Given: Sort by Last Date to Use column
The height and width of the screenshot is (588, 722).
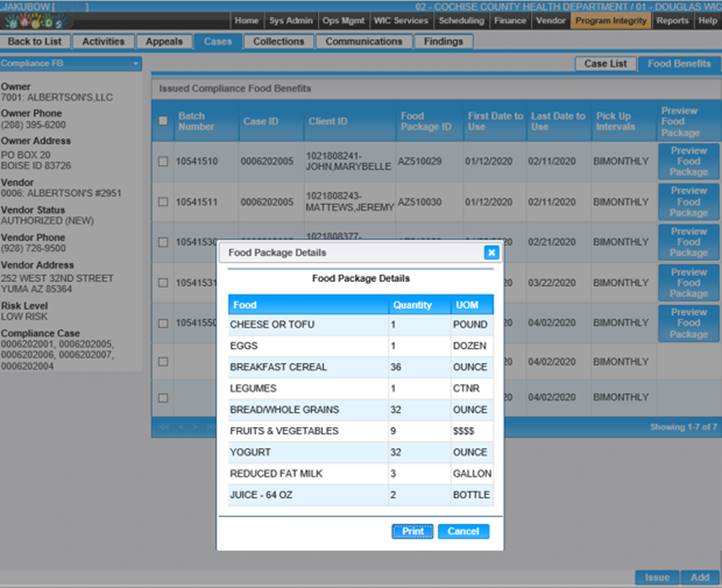Looking at the screenshot, I should point(558,121).
